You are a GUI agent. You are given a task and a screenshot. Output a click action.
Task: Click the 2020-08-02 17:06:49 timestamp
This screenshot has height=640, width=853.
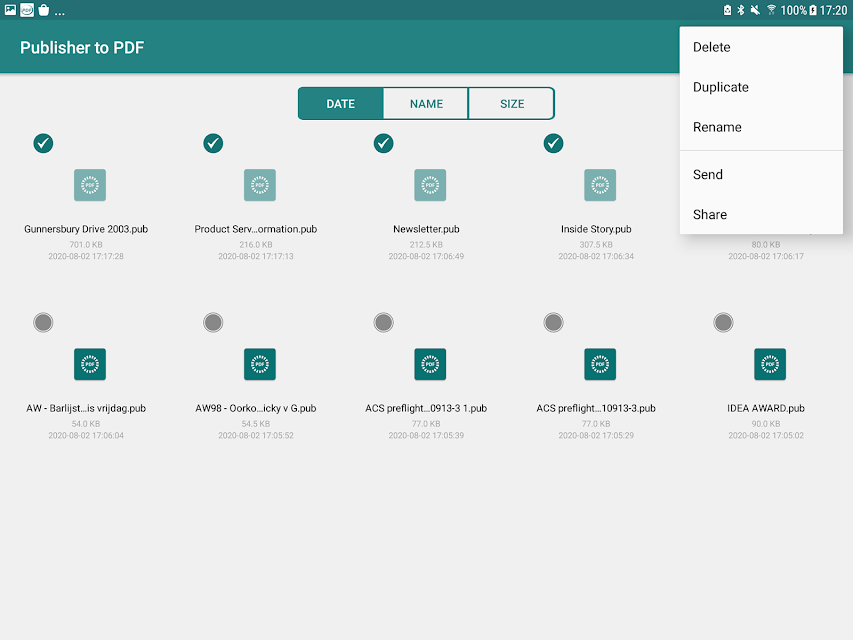pyautogui.click(x=426, y=256)
